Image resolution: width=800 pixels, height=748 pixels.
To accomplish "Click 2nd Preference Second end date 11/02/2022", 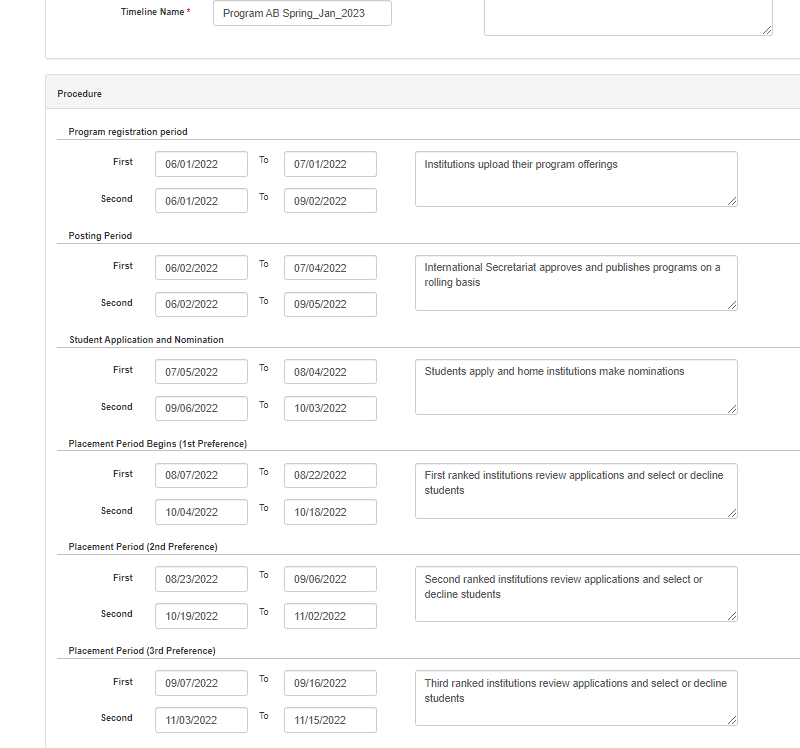I will click(330, 616).
